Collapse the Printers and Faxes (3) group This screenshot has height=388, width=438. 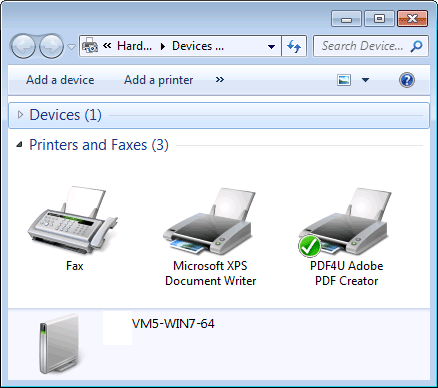click(x=20, y=145)
